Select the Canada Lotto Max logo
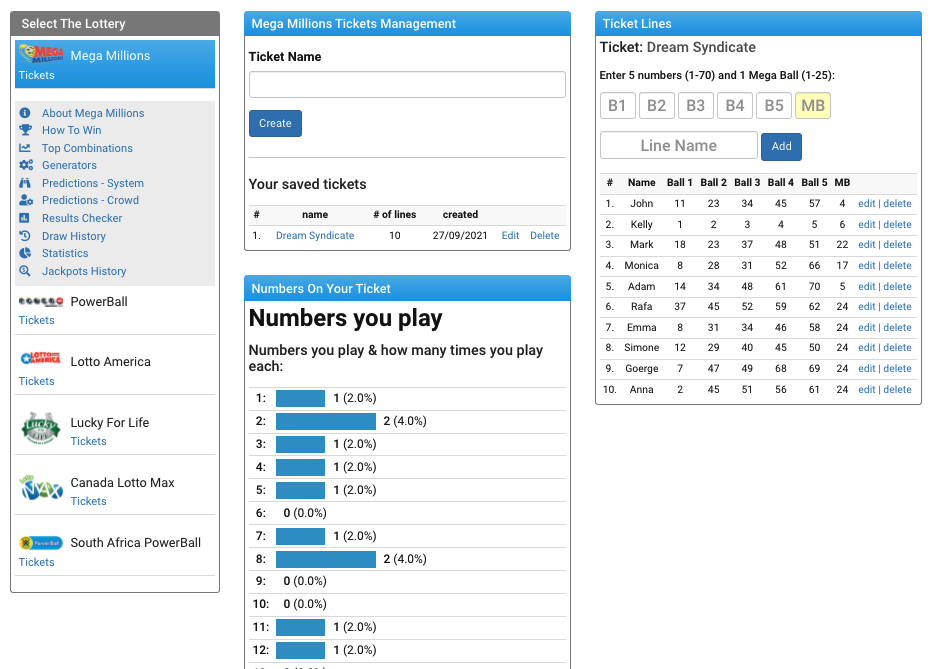 pos(40,487)
